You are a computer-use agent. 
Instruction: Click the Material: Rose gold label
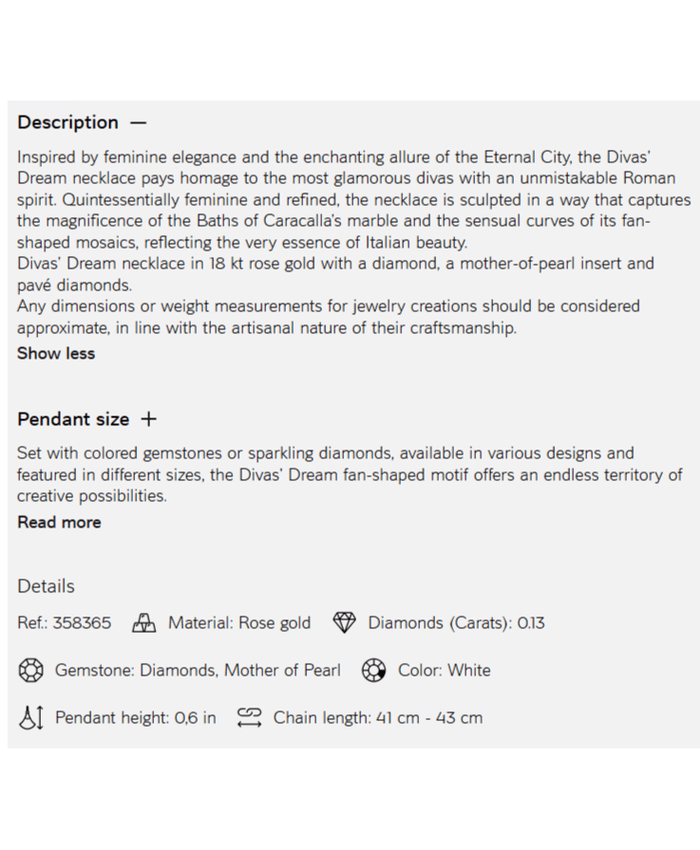pyautogui.click(x=239, y=623)
